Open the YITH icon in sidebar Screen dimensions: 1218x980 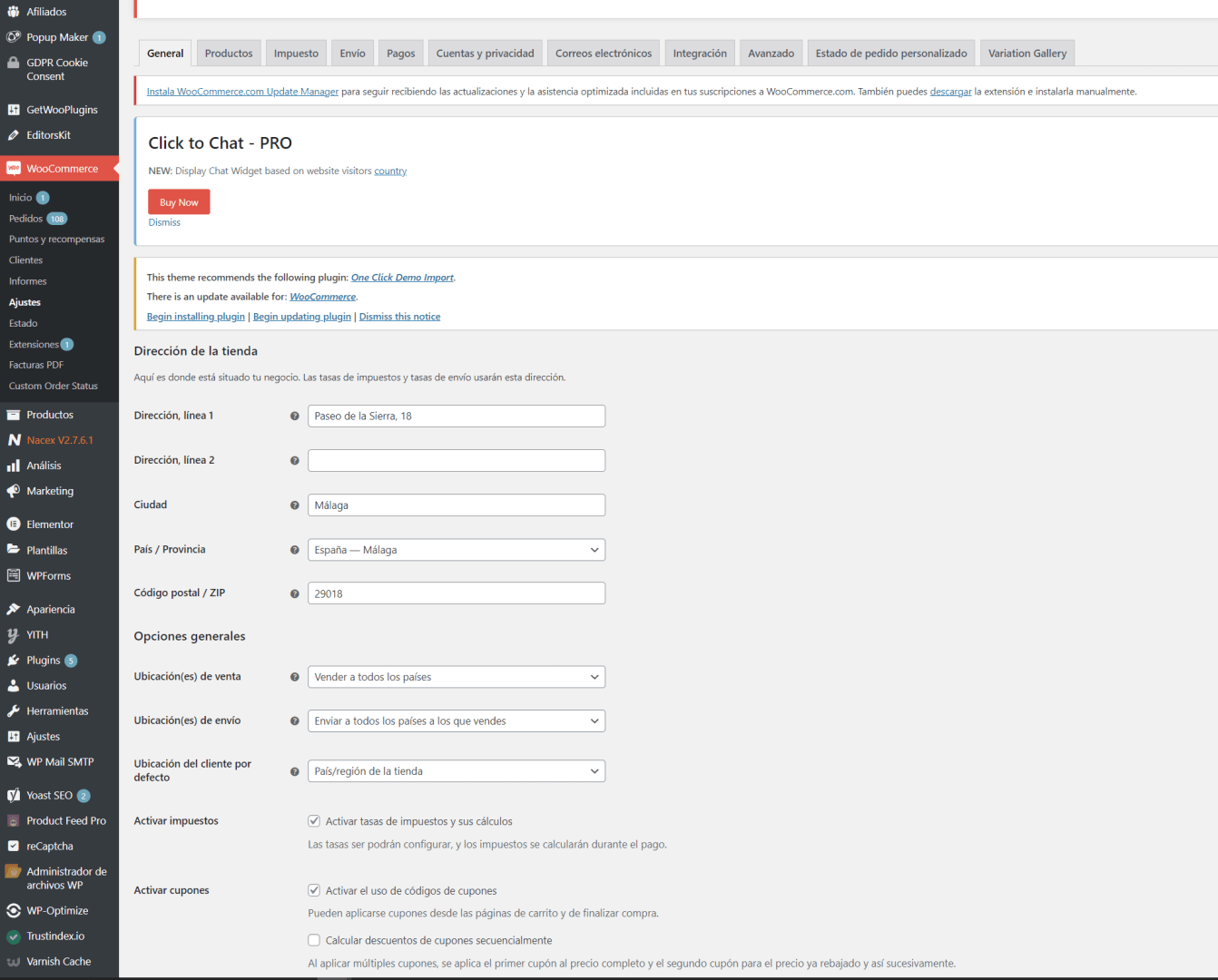click(14, 635)
